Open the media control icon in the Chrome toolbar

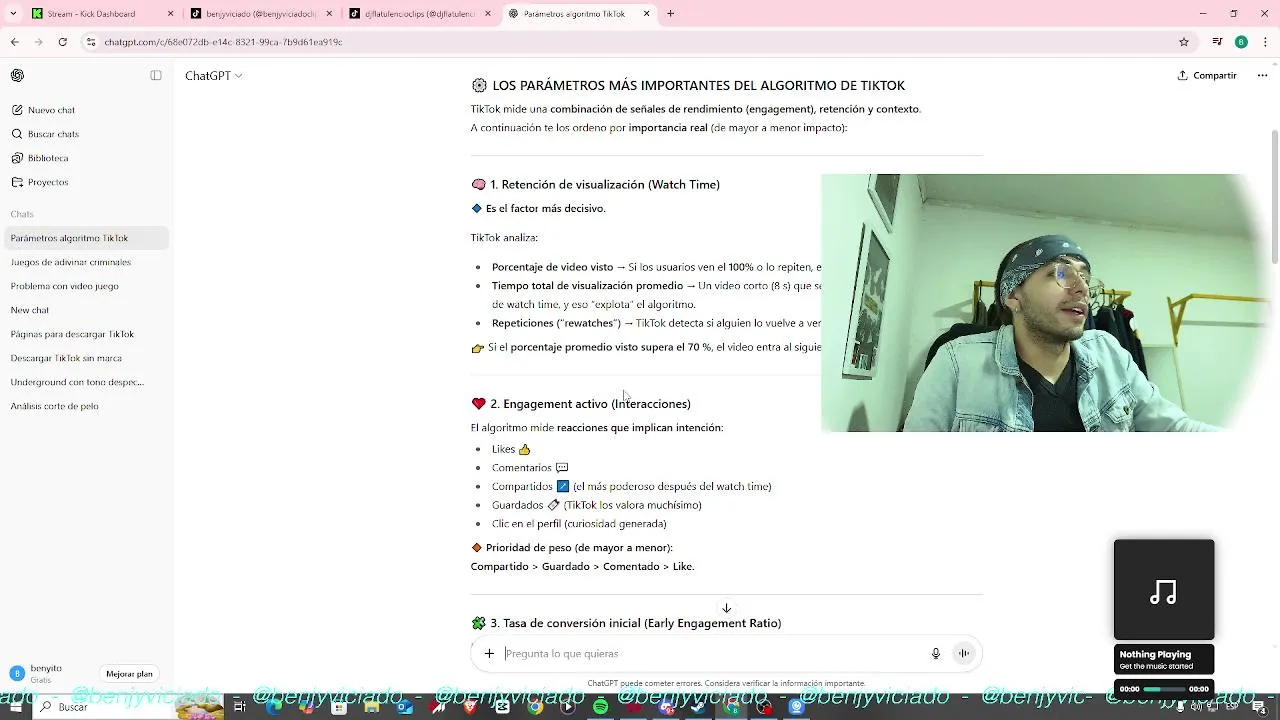point(1217,42)
